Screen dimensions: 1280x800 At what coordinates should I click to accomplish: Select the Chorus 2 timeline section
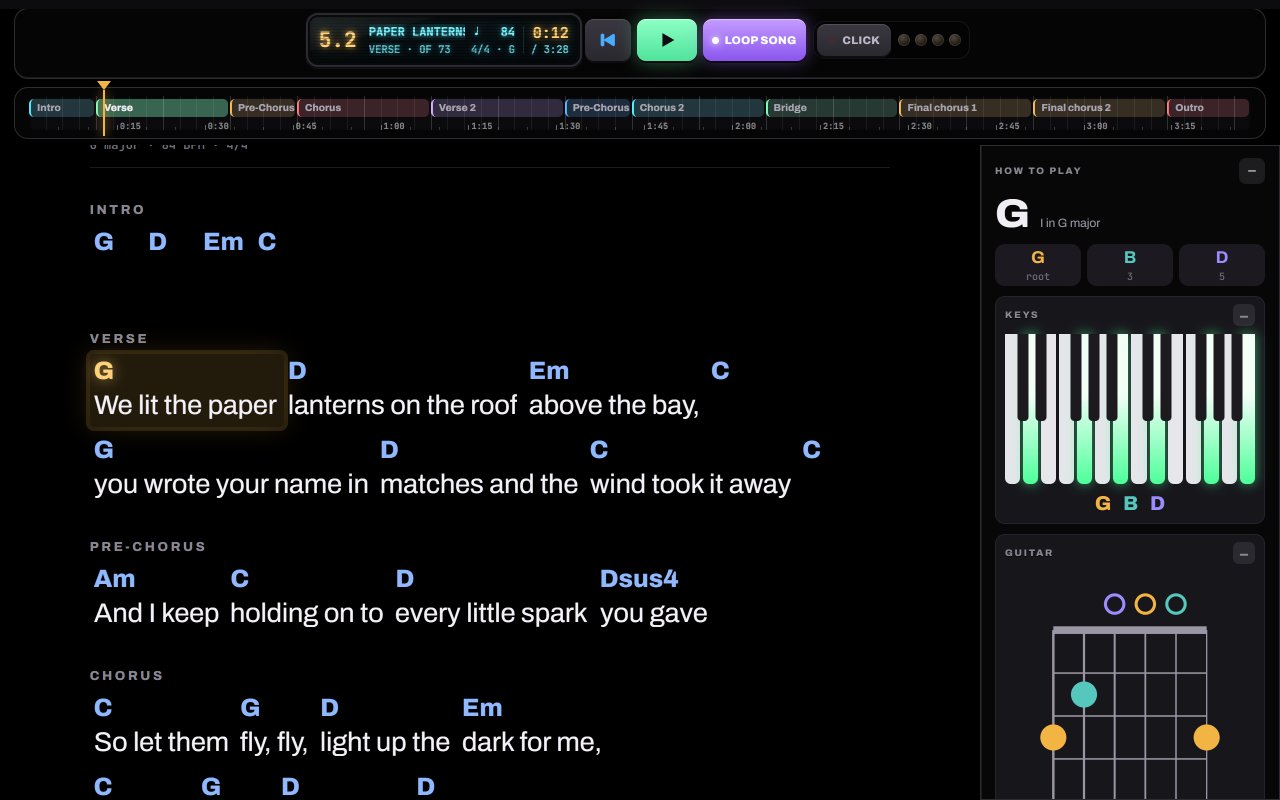click(698, 108)
